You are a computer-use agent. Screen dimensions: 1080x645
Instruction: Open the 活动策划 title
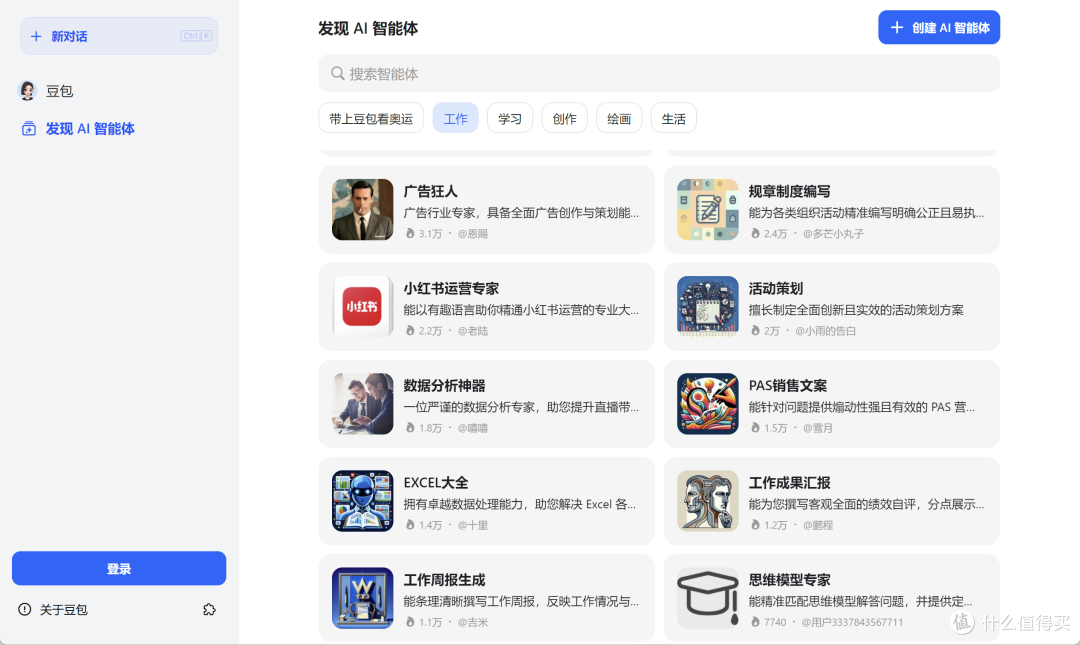776,288
